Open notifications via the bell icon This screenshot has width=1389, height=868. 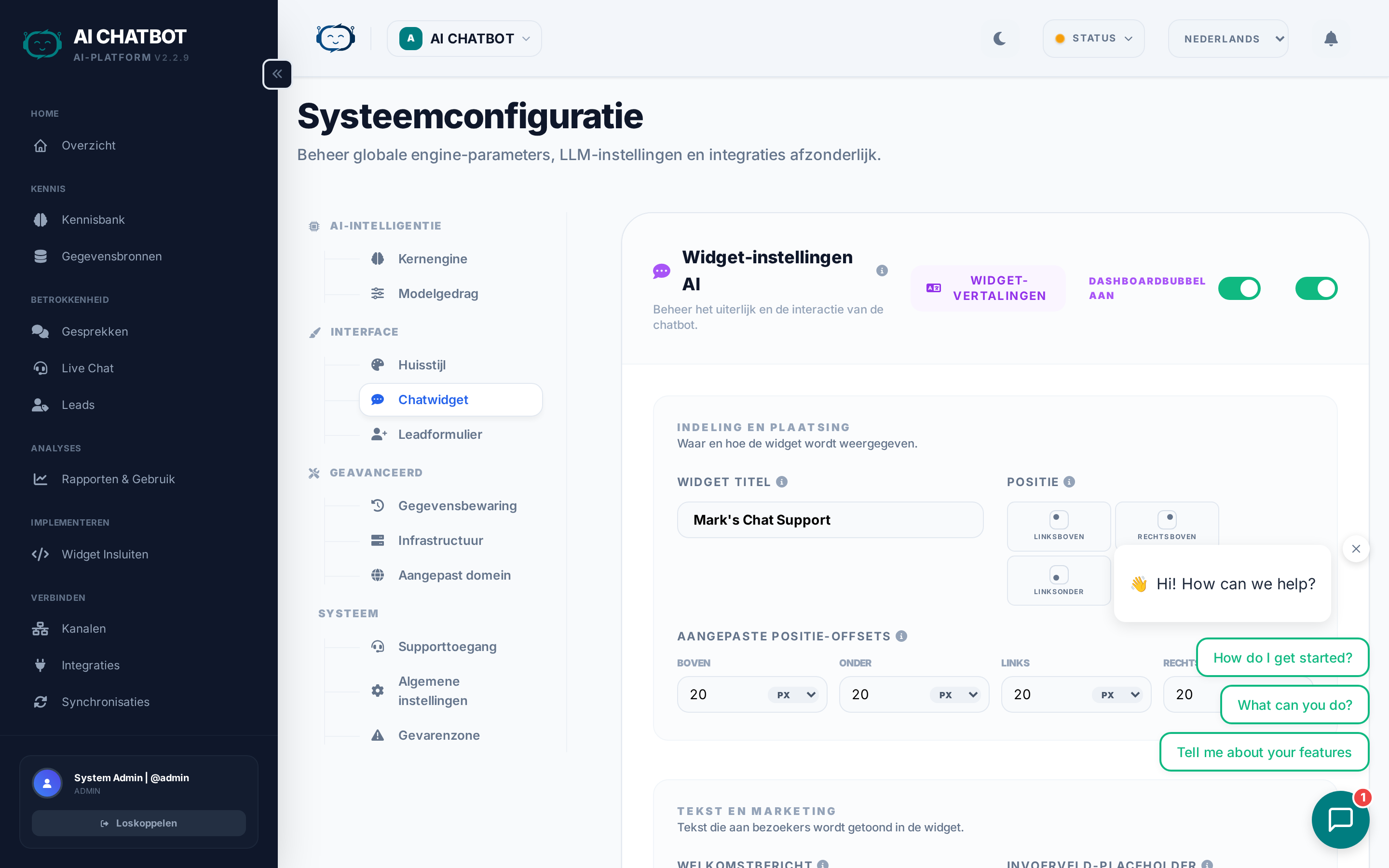pyautogui.click(x=1331, y=39)
